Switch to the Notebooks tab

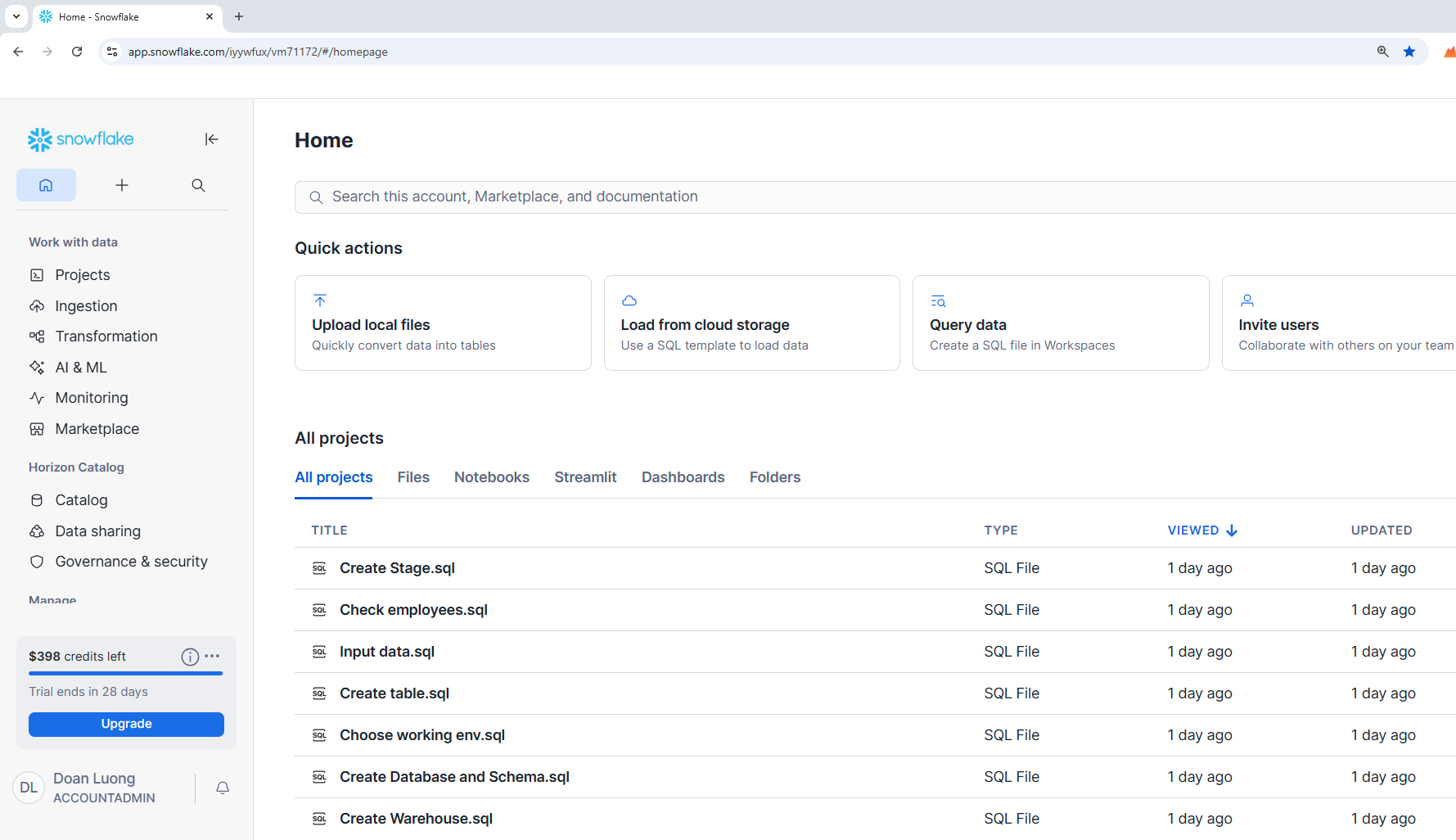491,477
